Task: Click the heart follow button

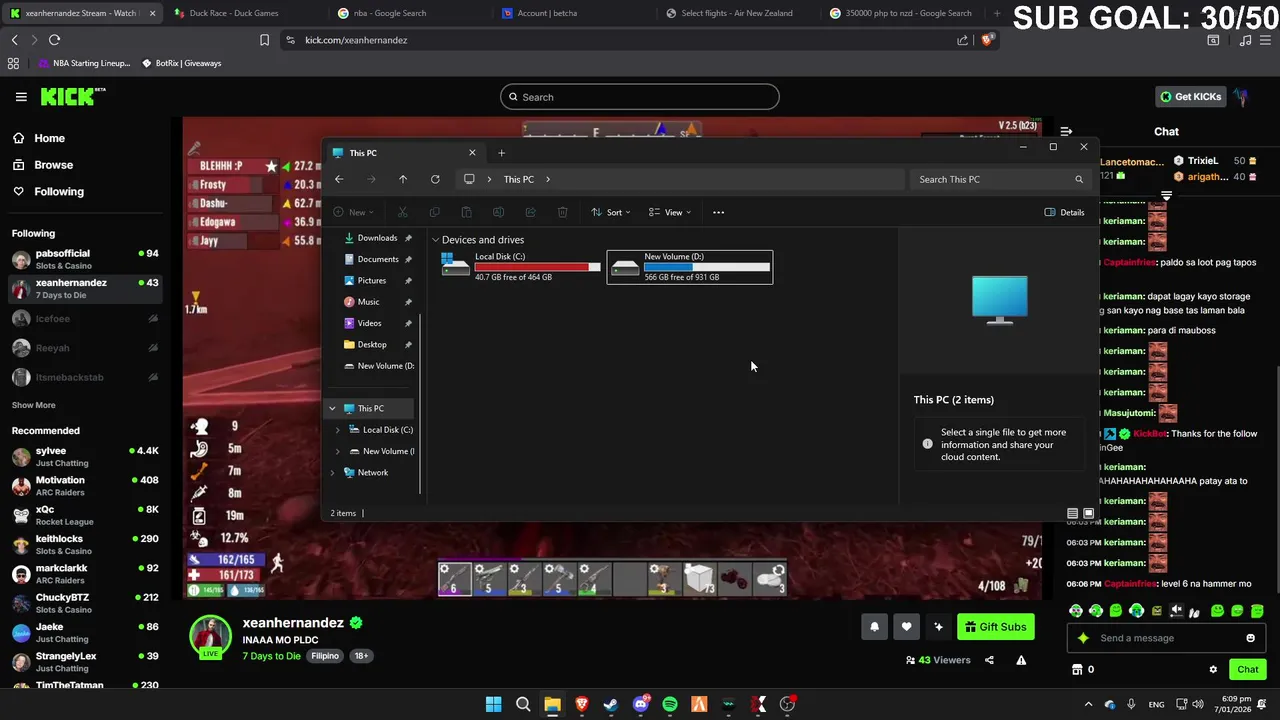Action: click(906, 627)
